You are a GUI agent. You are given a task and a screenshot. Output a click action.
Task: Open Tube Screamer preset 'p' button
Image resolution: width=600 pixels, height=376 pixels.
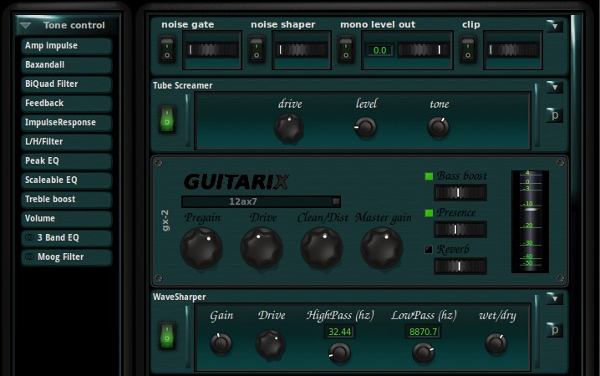click(555, 115)
